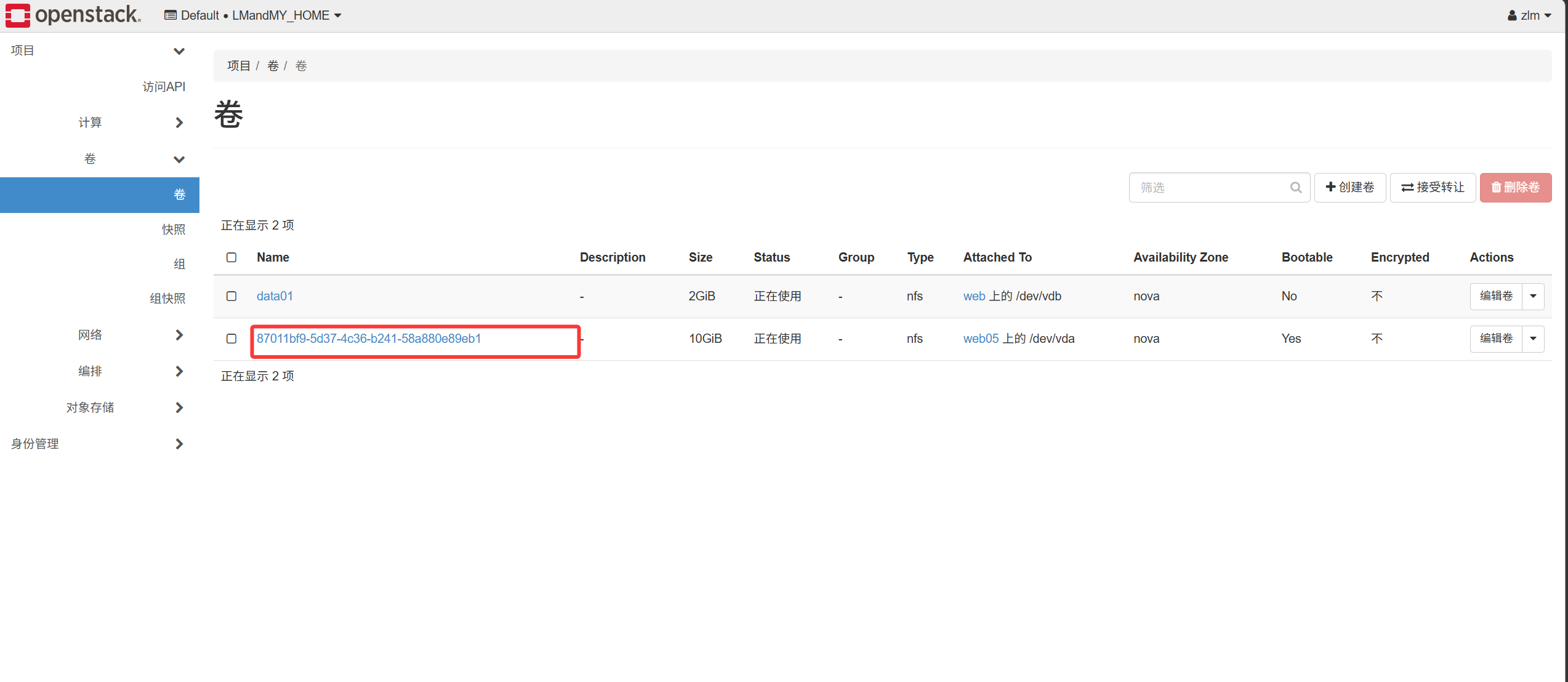1568x682 pixels.
Task: Click 项目 in the breadcrumb
Action: (239, 66)
